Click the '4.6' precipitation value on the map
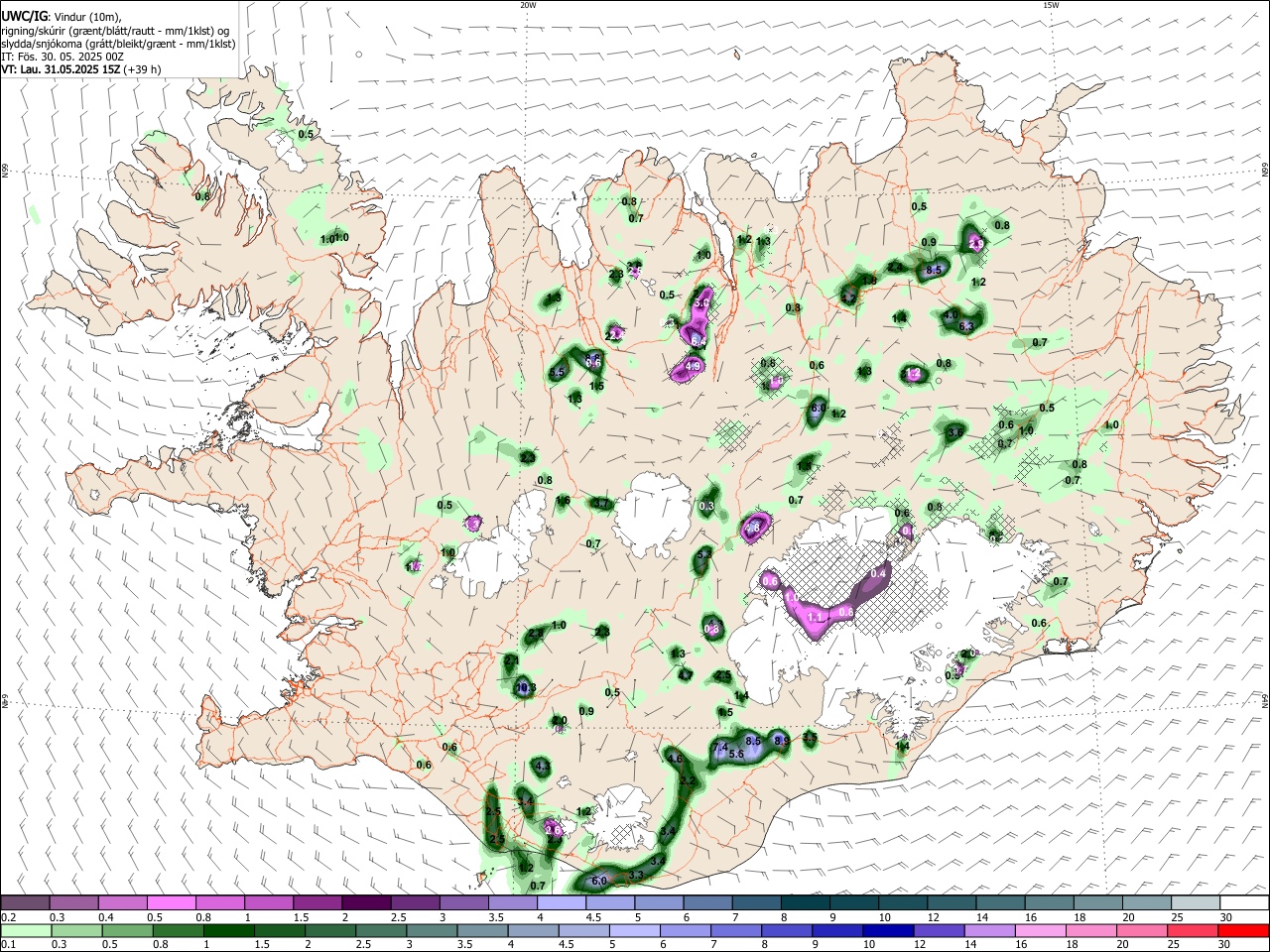Viewport: 1270px width, 952px height. click(675, 759)
